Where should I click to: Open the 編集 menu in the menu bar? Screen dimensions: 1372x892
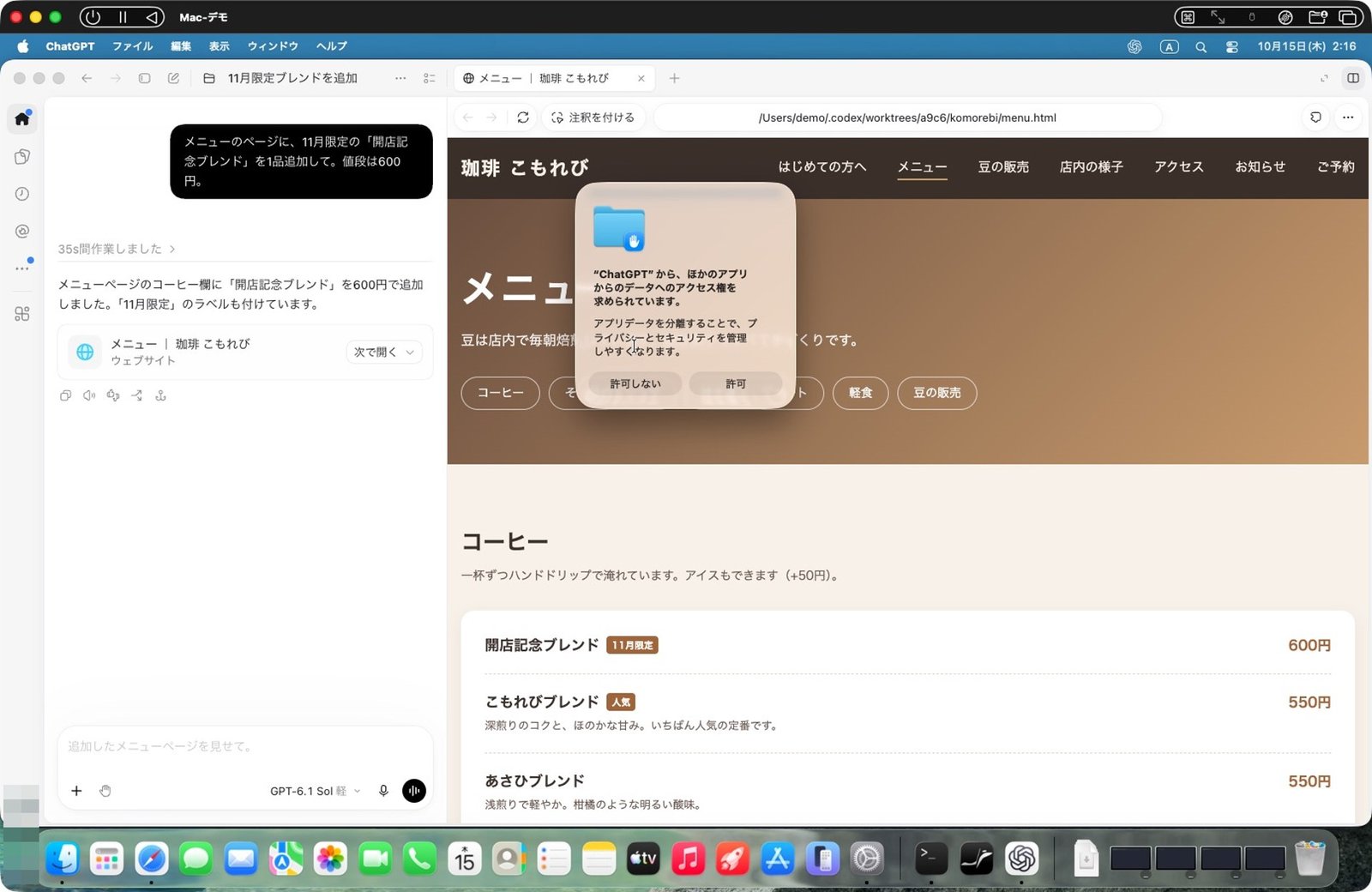pos(181,46)
